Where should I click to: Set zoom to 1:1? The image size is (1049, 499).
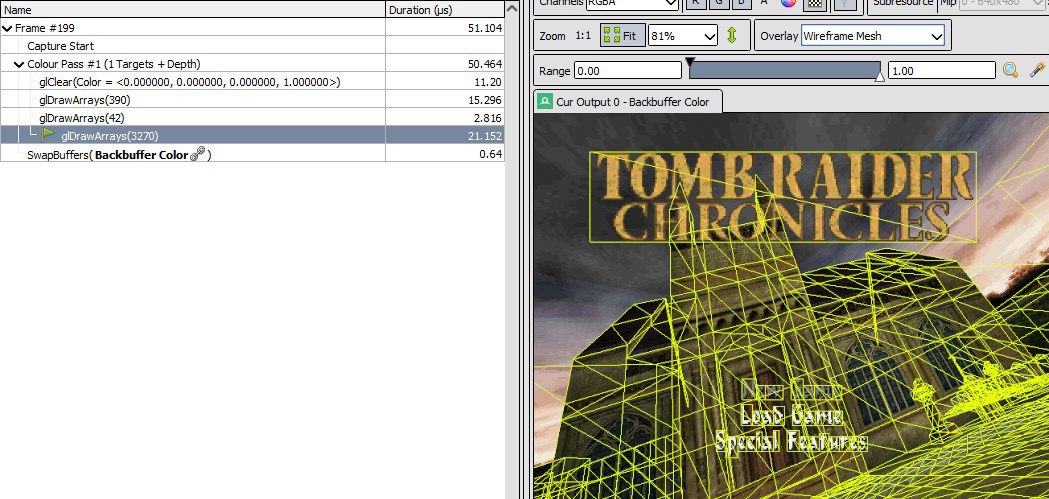click(x=583, y=36)
